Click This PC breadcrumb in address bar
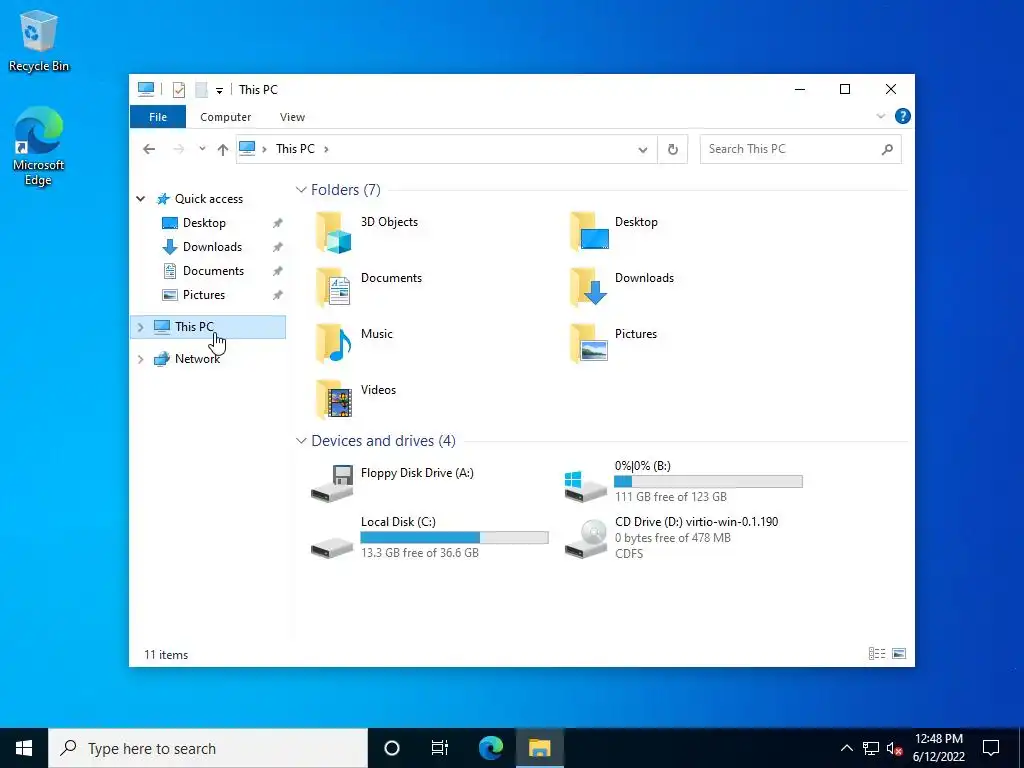 click(x=295, y=149)
